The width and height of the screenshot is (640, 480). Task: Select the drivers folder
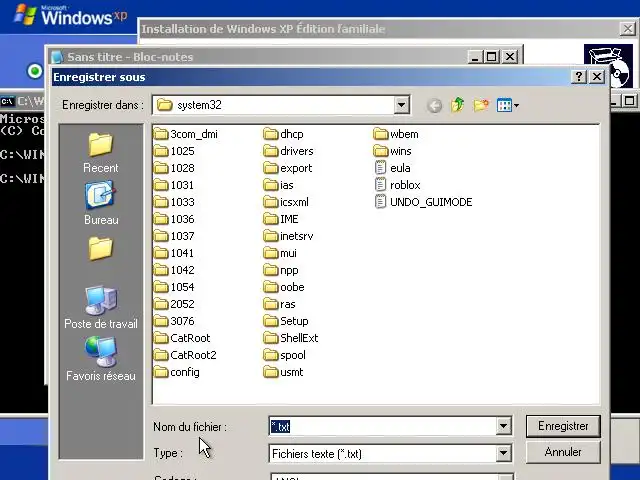(289, 151)
